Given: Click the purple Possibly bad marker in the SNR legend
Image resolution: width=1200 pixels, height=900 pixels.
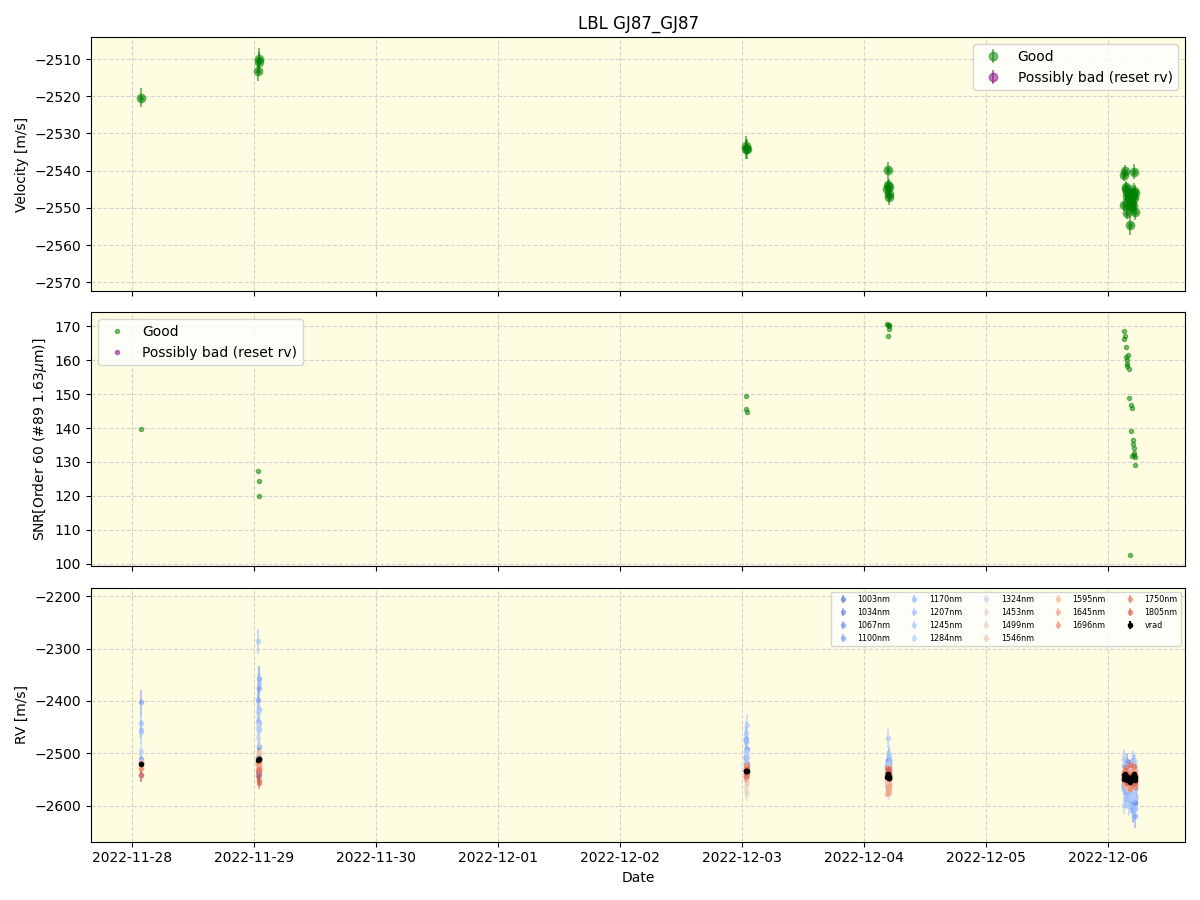Looking at the screenshot, I should pos(117,352).
